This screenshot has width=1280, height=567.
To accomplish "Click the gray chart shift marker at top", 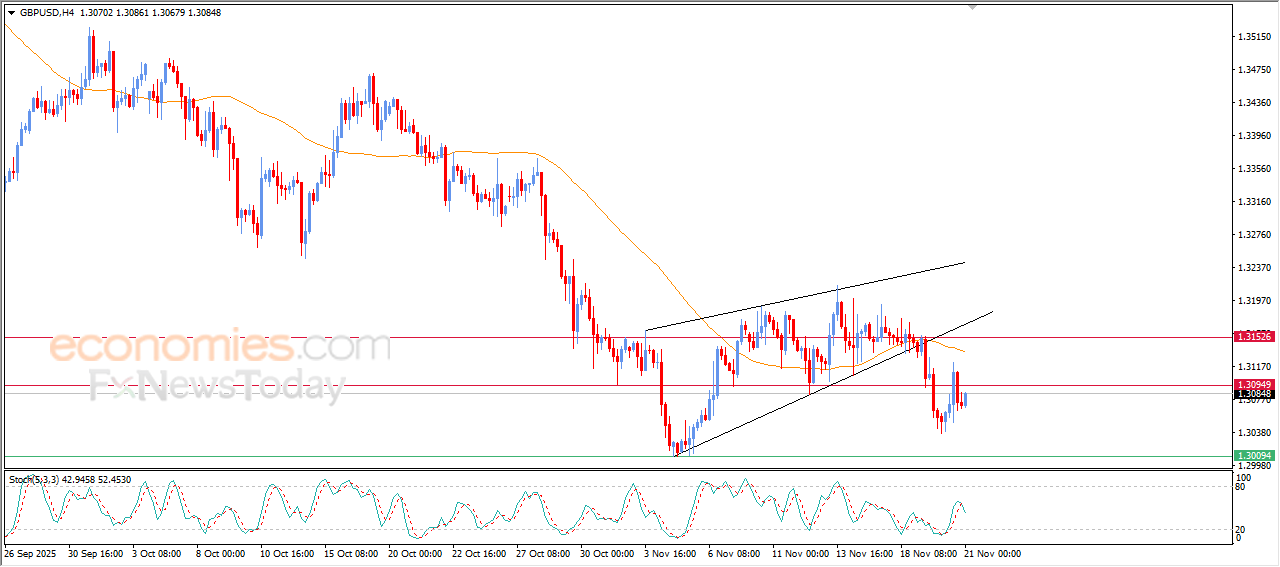I will [971, 7].
